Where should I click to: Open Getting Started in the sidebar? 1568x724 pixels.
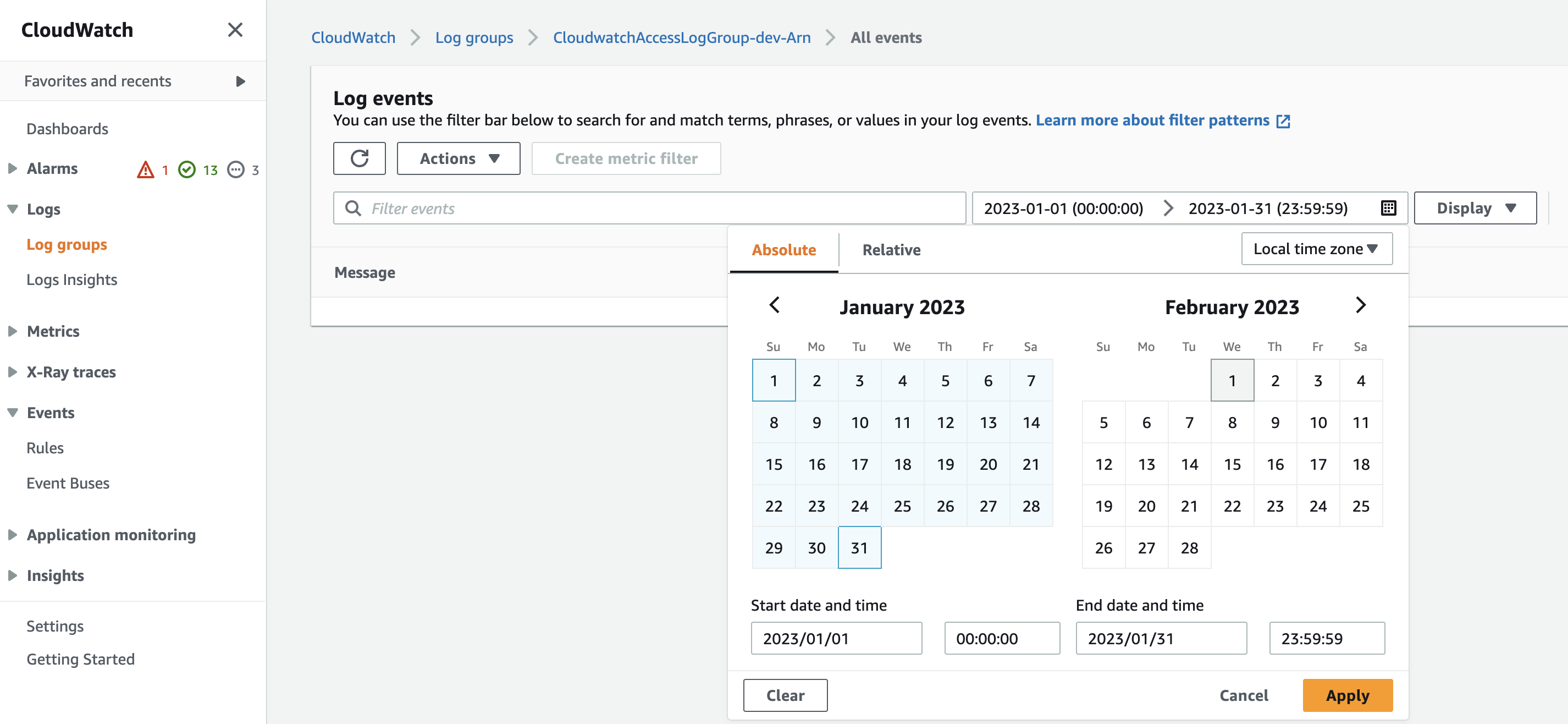click(x=80, y=660)
